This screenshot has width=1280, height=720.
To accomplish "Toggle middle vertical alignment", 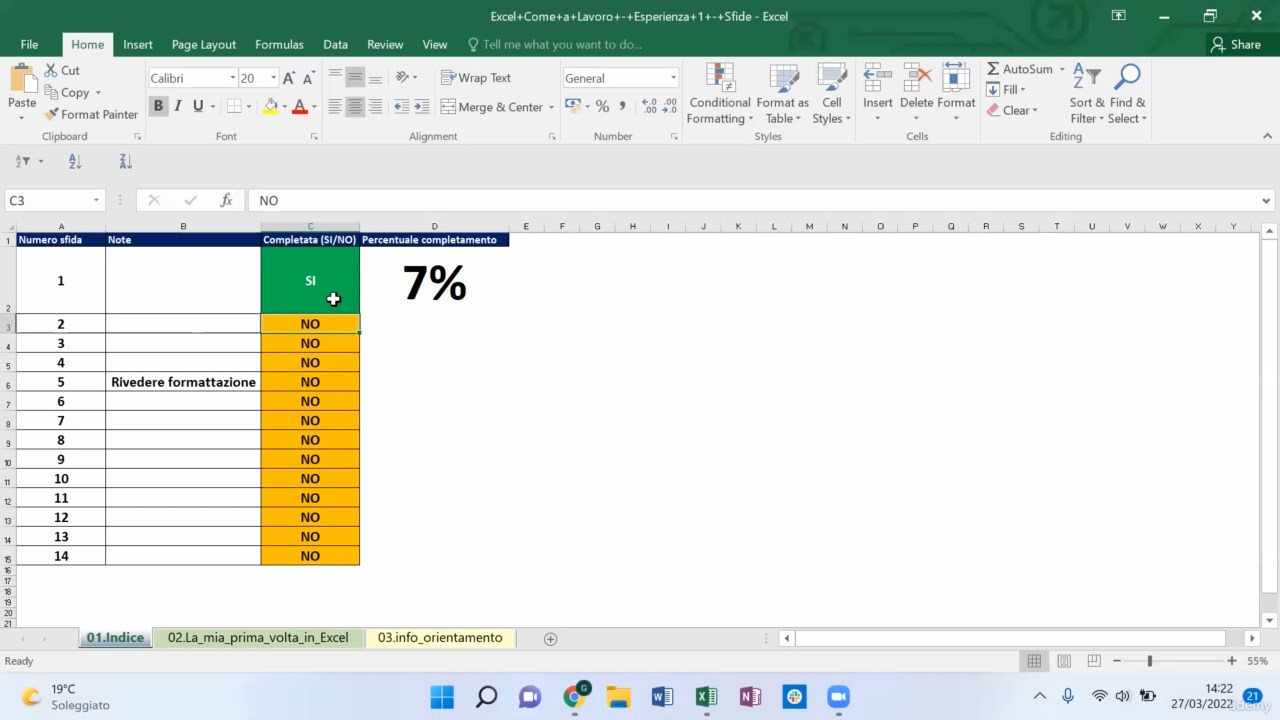I will click(x=355, y=78).
